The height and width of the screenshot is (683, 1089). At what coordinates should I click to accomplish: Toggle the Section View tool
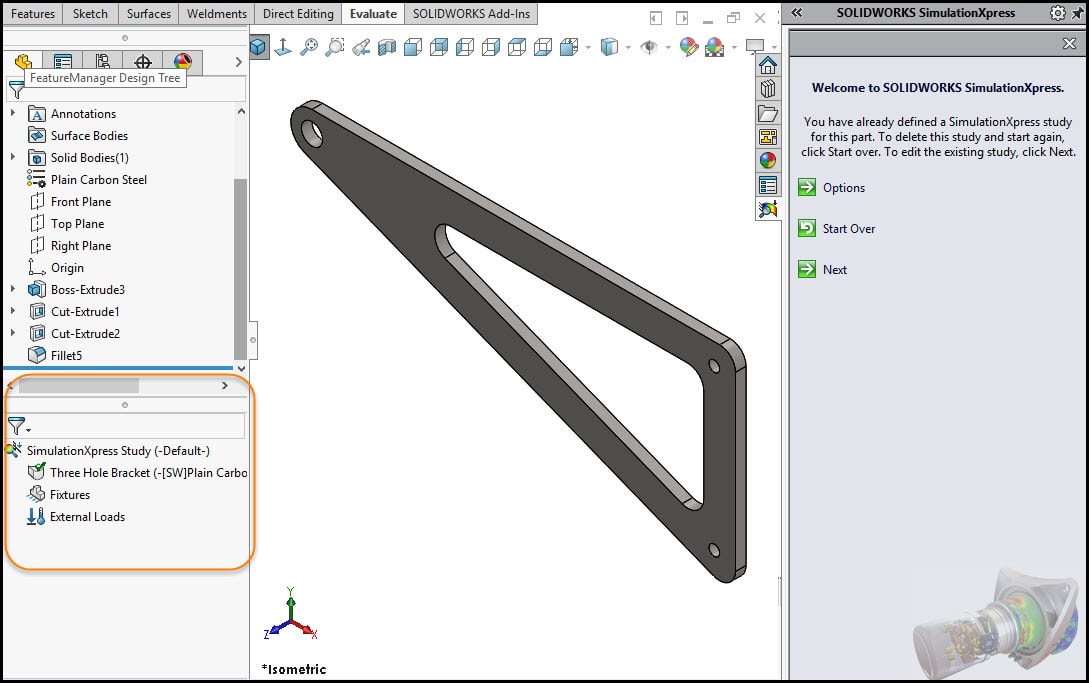pos(387,47)
